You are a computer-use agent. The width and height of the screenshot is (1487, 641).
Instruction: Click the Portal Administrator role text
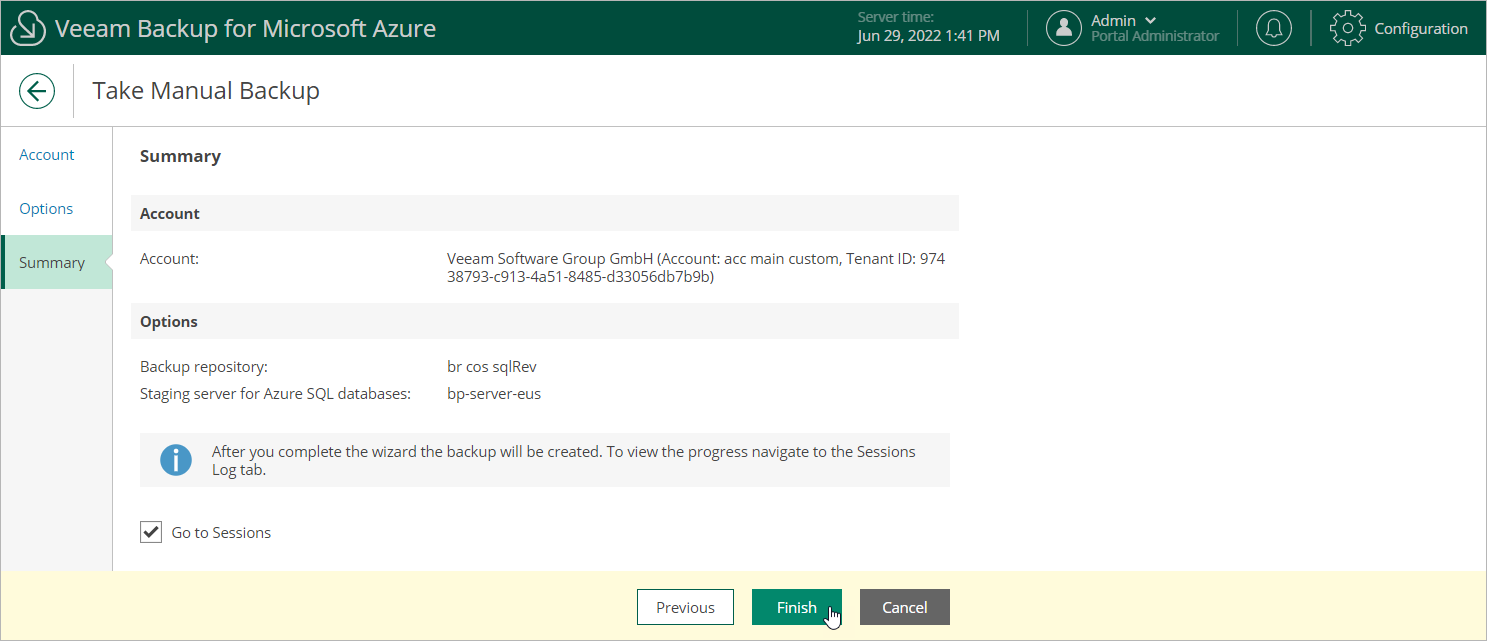coord(1155,36)
